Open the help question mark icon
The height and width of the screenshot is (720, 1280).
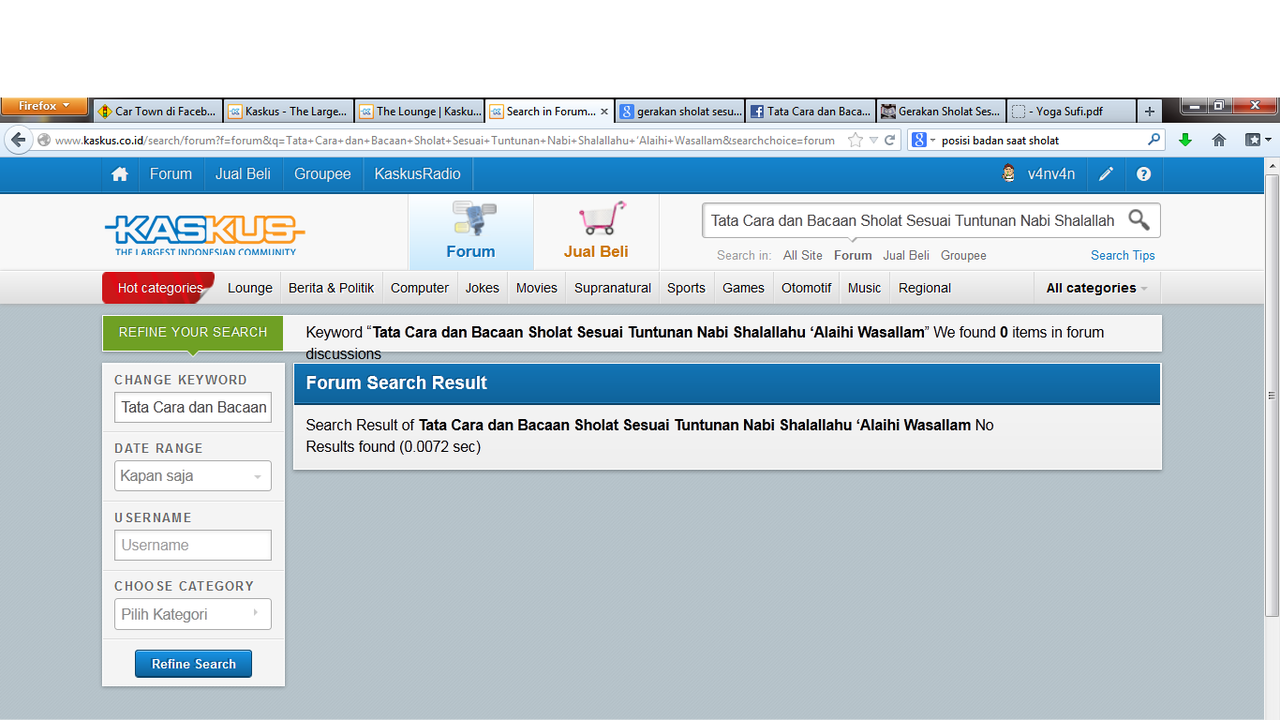[1144, 174]
